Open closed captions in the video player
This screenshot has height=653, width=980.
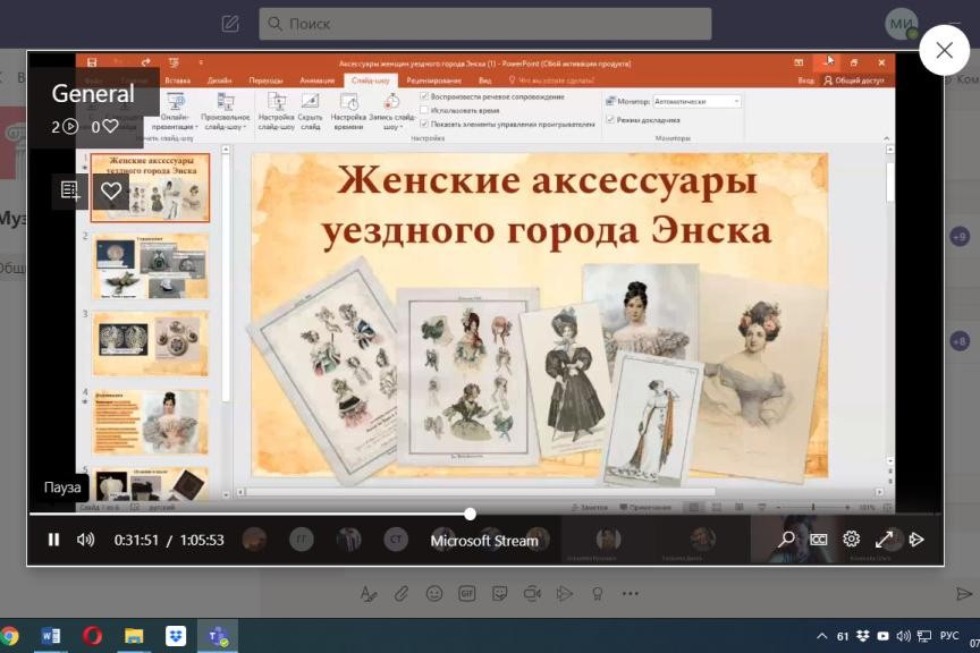[x=819, y=538]
